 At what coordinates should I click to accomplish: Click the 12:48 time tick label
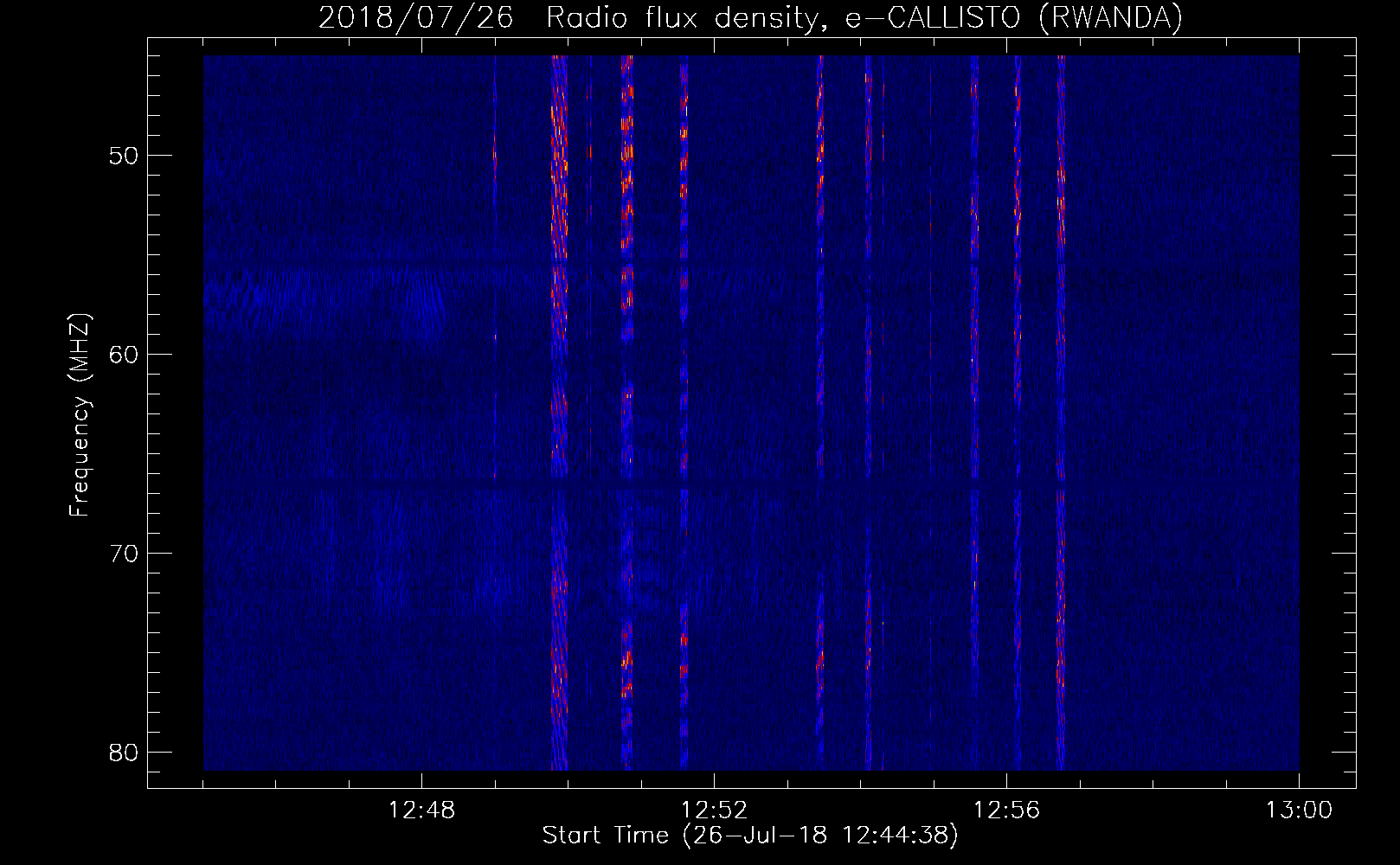[421, 811]
